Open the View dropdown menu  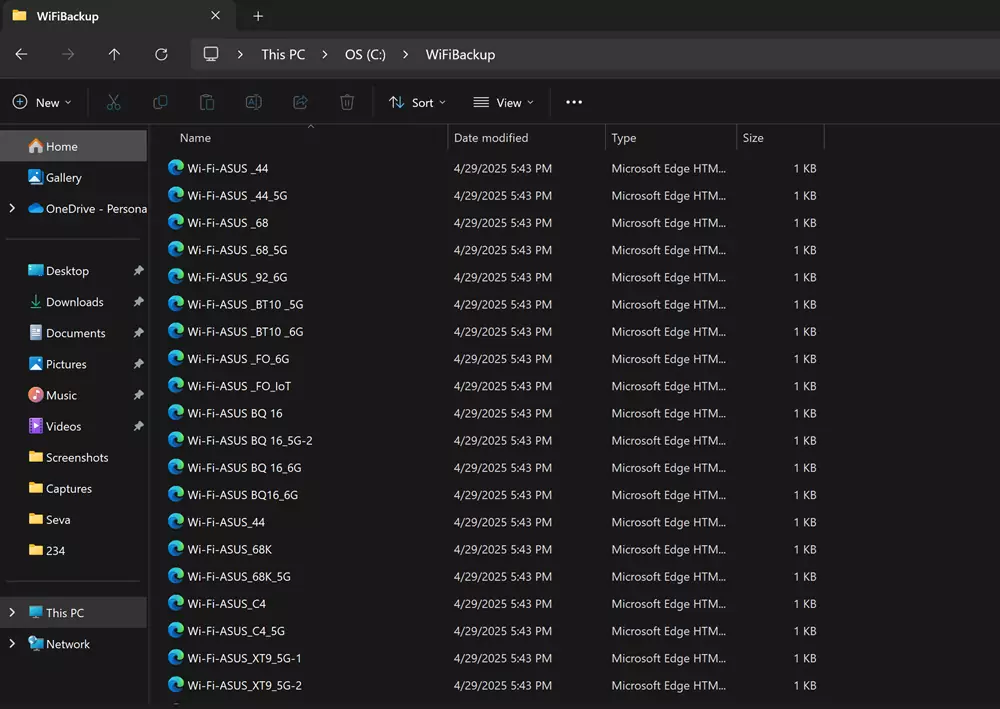coord(503,102)
